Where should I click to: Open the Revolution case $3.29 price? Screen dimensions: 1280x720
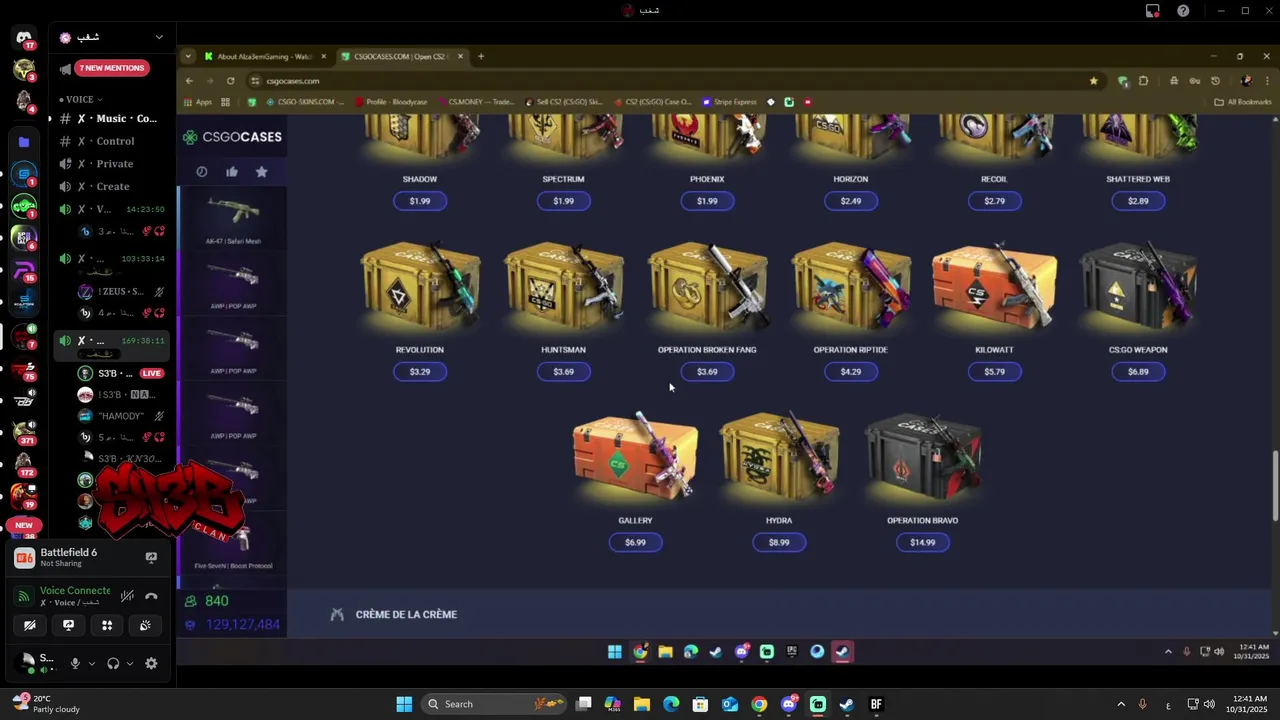[420, 372]
